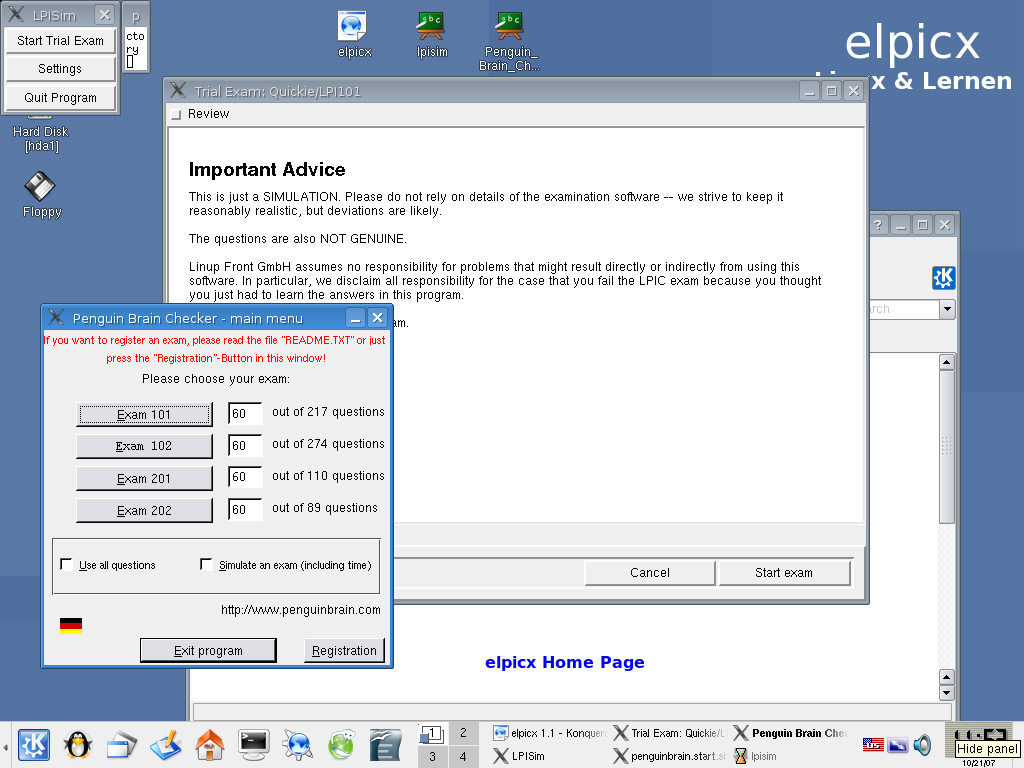The height and width of the screenshot is (768, 1024).
Task: Click the X window menu icon of Trial Exam
Action: (x=178, y=91)
